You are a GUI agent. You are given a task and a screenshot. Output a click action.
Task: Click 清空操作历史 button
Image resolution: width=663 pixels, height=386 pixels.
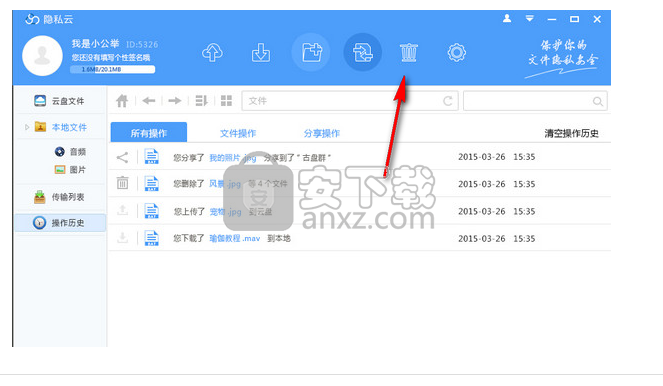pyautogui.click(x=571, y=134)
